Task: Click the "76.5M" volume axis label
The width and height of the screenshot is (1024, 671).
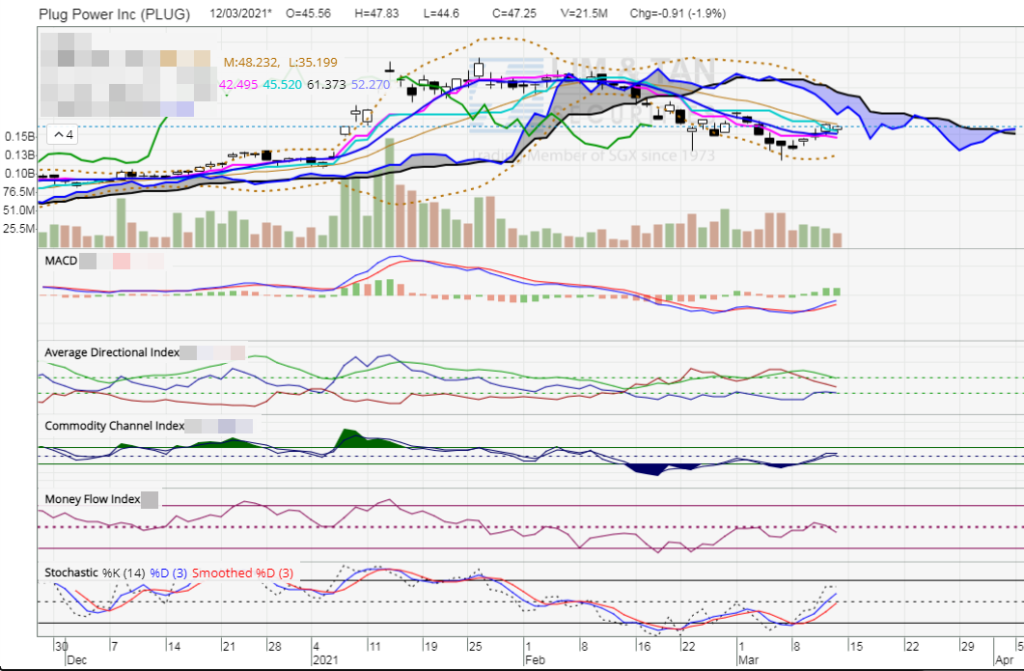Action: (20, 191)
